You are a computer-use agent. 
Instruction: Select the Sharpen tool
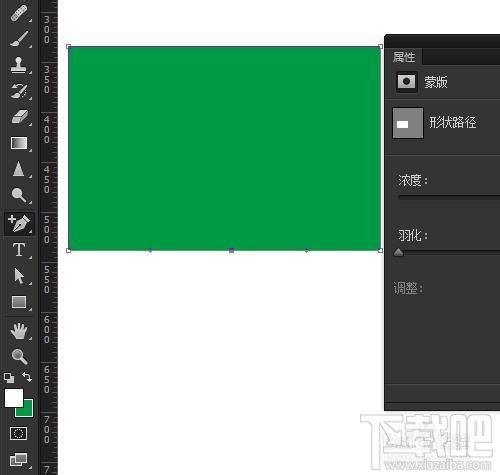click(19, 169)
